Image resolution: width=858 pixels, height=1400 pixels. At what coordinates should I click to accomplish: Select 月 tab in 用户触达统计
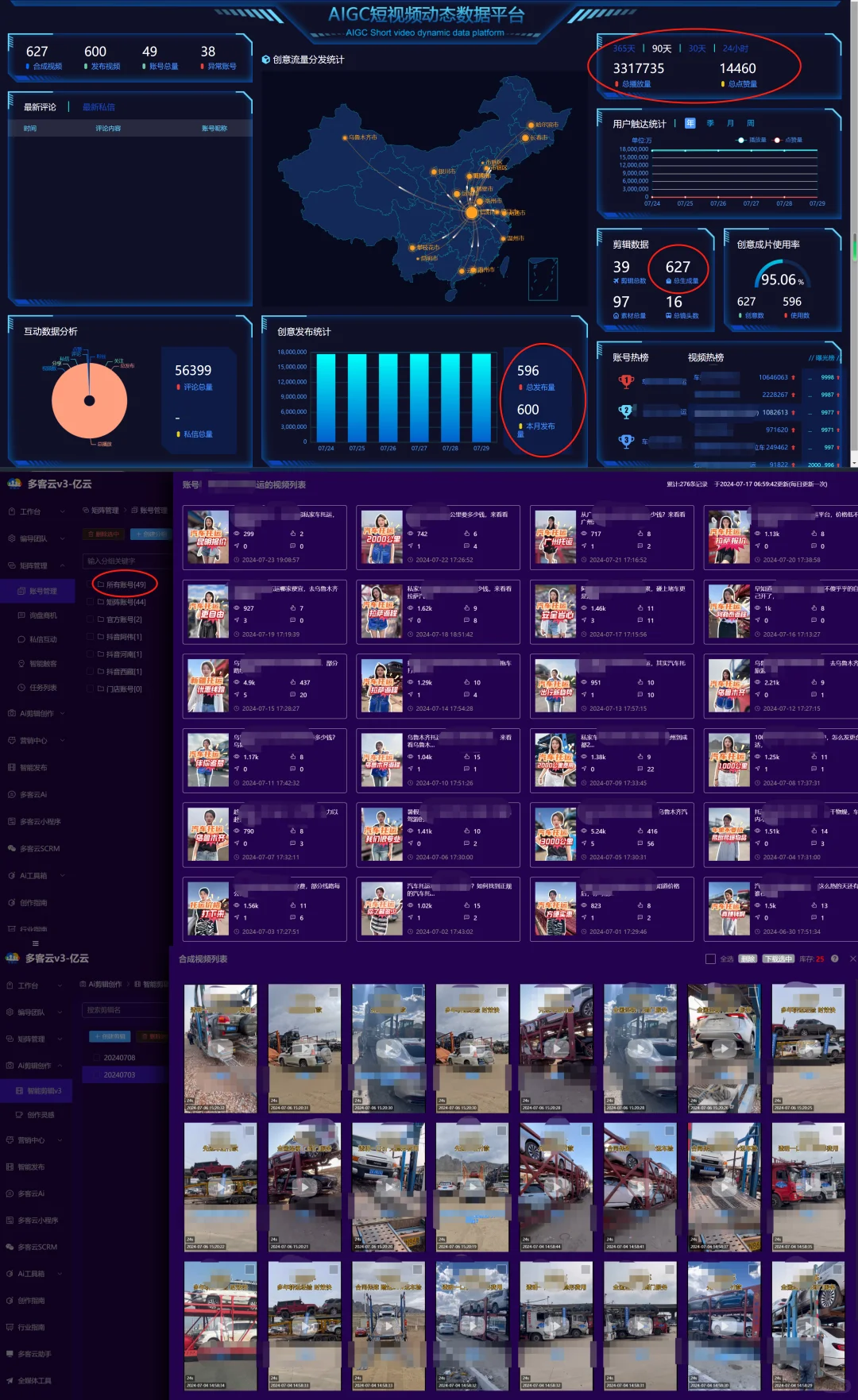point(730,123)
